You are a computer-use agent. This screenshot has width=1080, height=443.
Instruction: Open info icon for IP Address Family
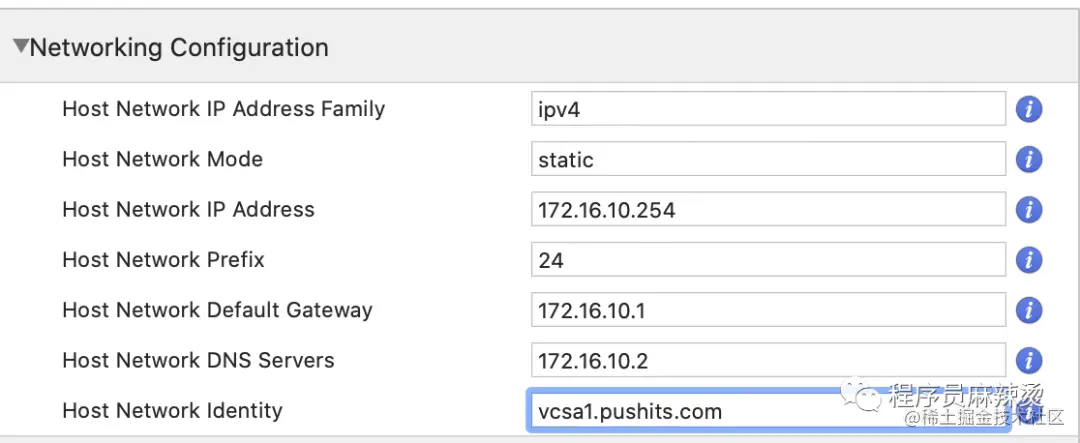point(1028,109)
